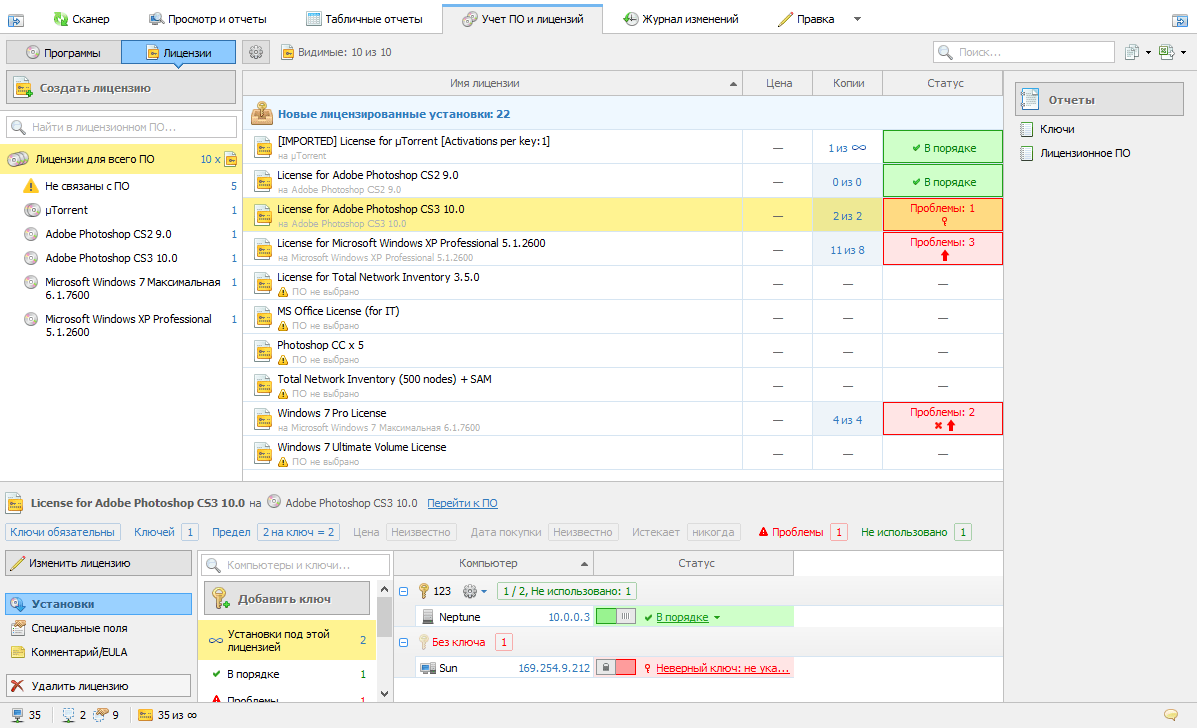Screen dimensions: 1197x728
Task: Open the speech-bubble feedback icon in the status bar
Action: point(1170,715)
